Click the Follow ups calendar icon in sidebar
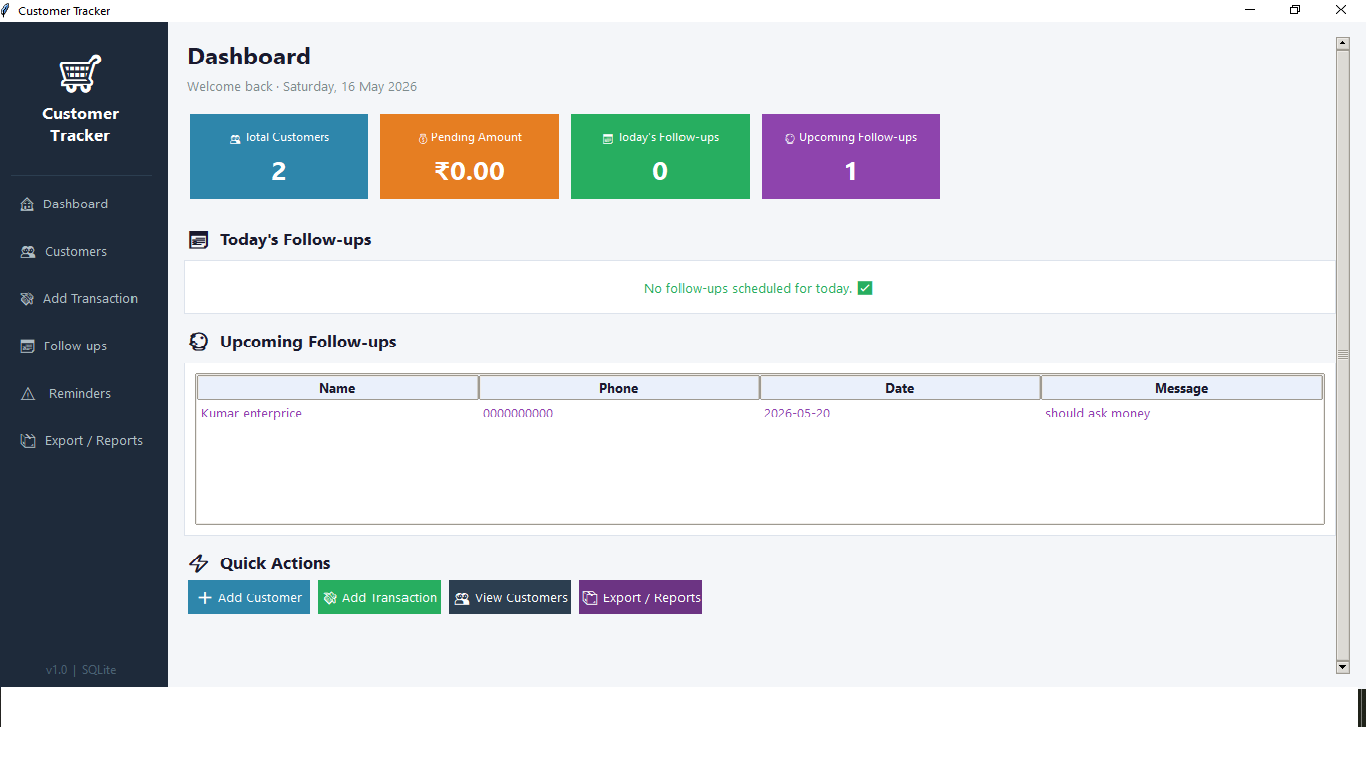Screen dimensions: 1366x768 click(27, 346)
